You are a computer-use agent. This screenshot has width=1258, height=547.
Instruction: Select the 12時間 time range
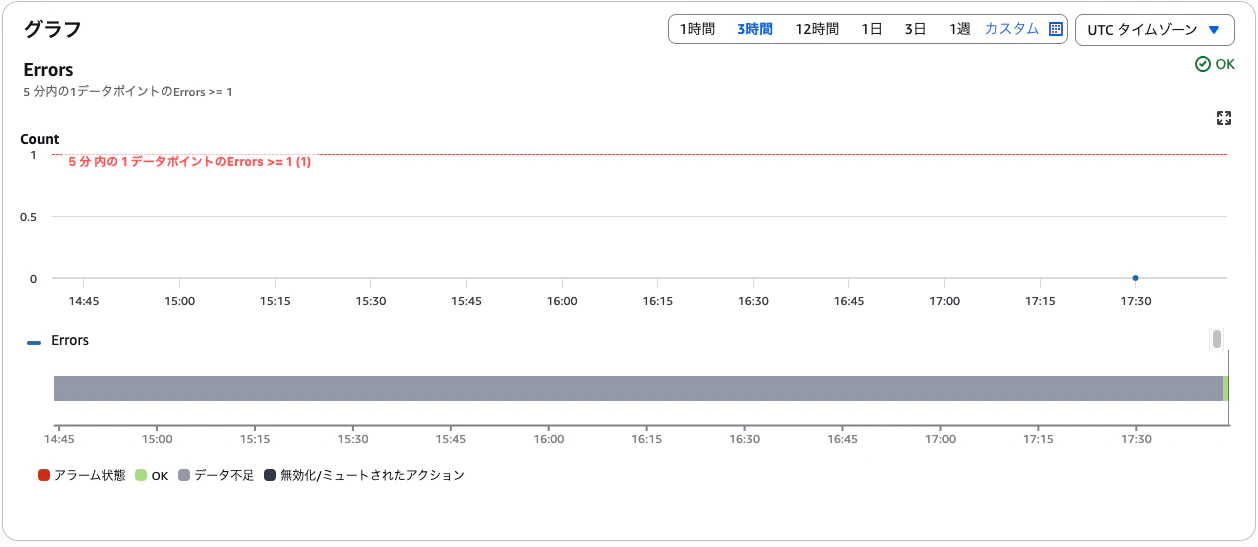pos(817,29)
